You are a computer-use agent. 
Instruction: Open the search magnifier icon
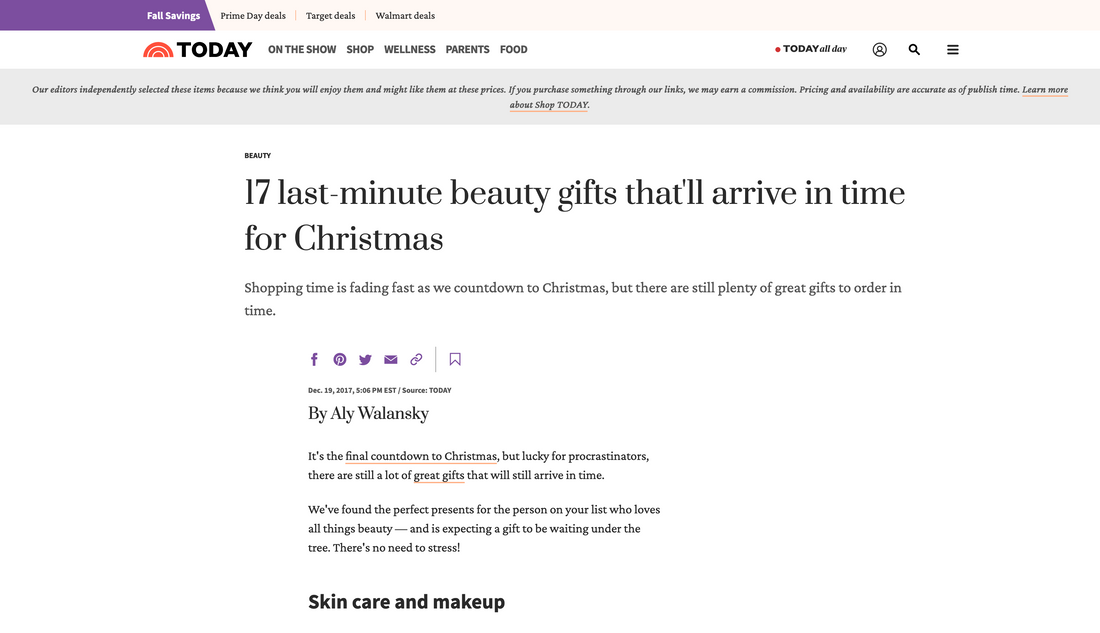coord(914,49)
